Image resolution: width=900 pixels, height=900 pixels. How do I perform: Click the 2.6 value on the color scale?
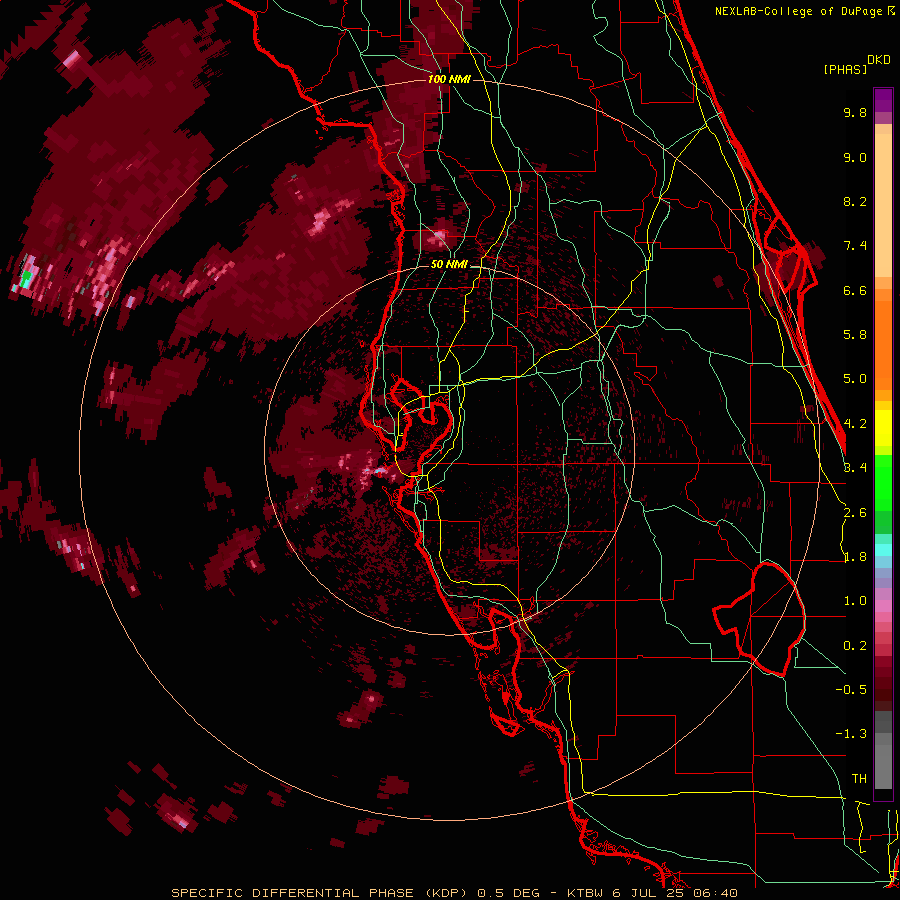pos(855,513)
